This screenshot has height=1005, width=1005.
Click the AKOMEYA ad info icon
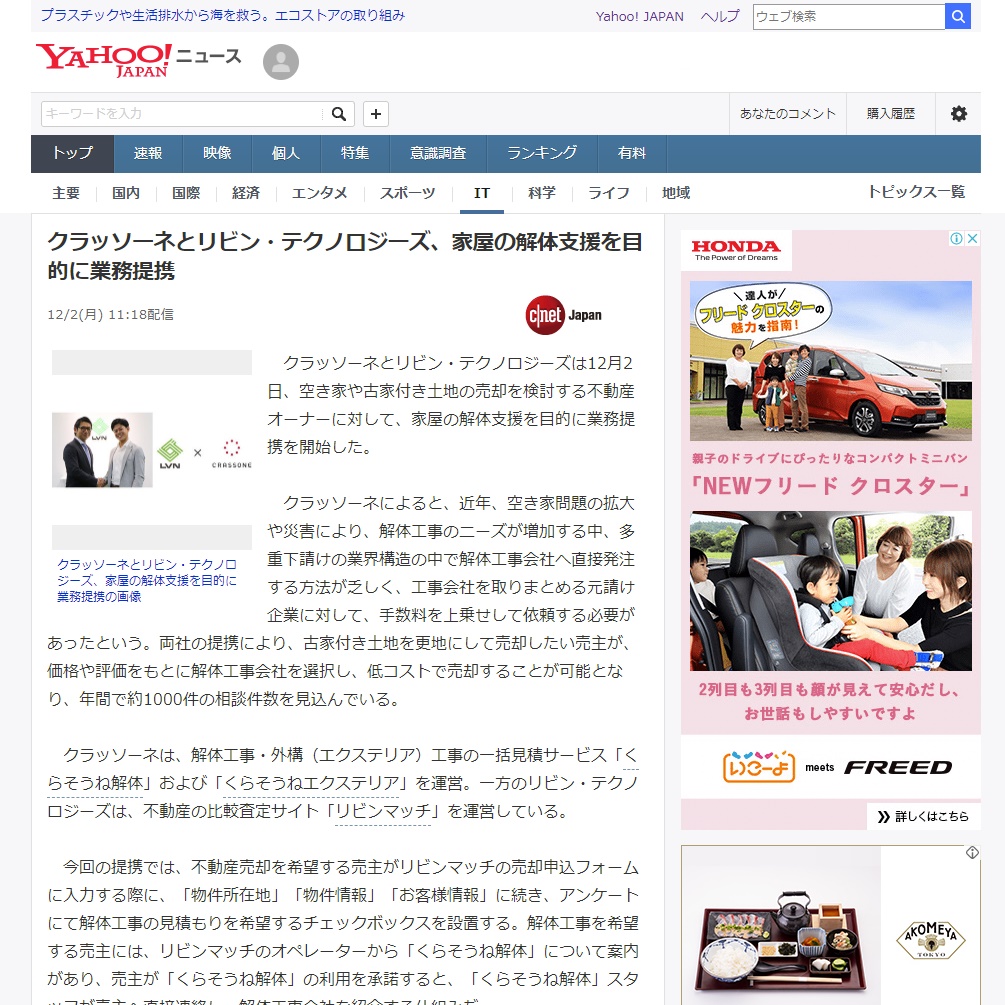tap(972, 852)
